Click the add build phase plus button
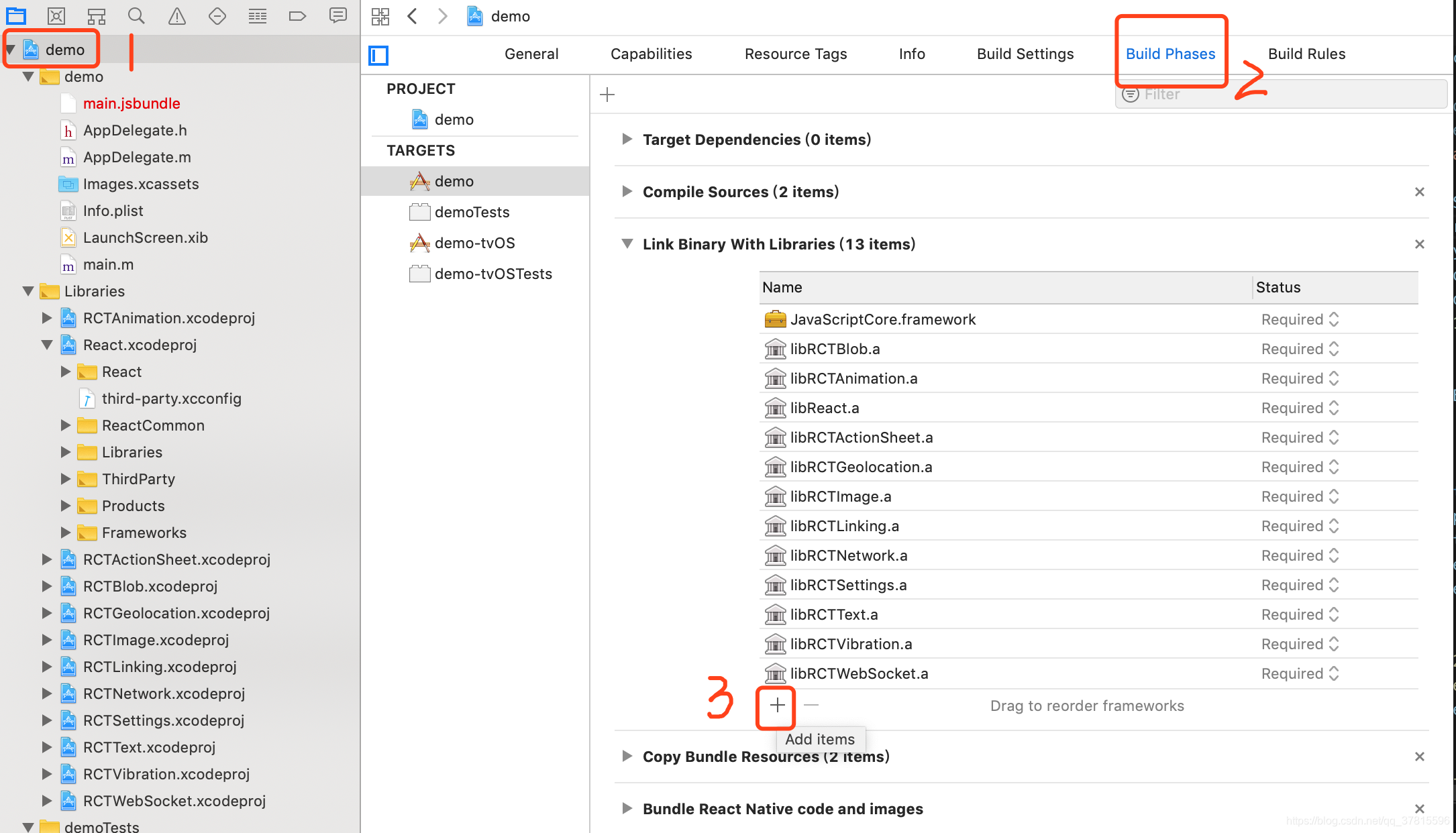Viewport: 1456px width, 833px height. (607, 95)
